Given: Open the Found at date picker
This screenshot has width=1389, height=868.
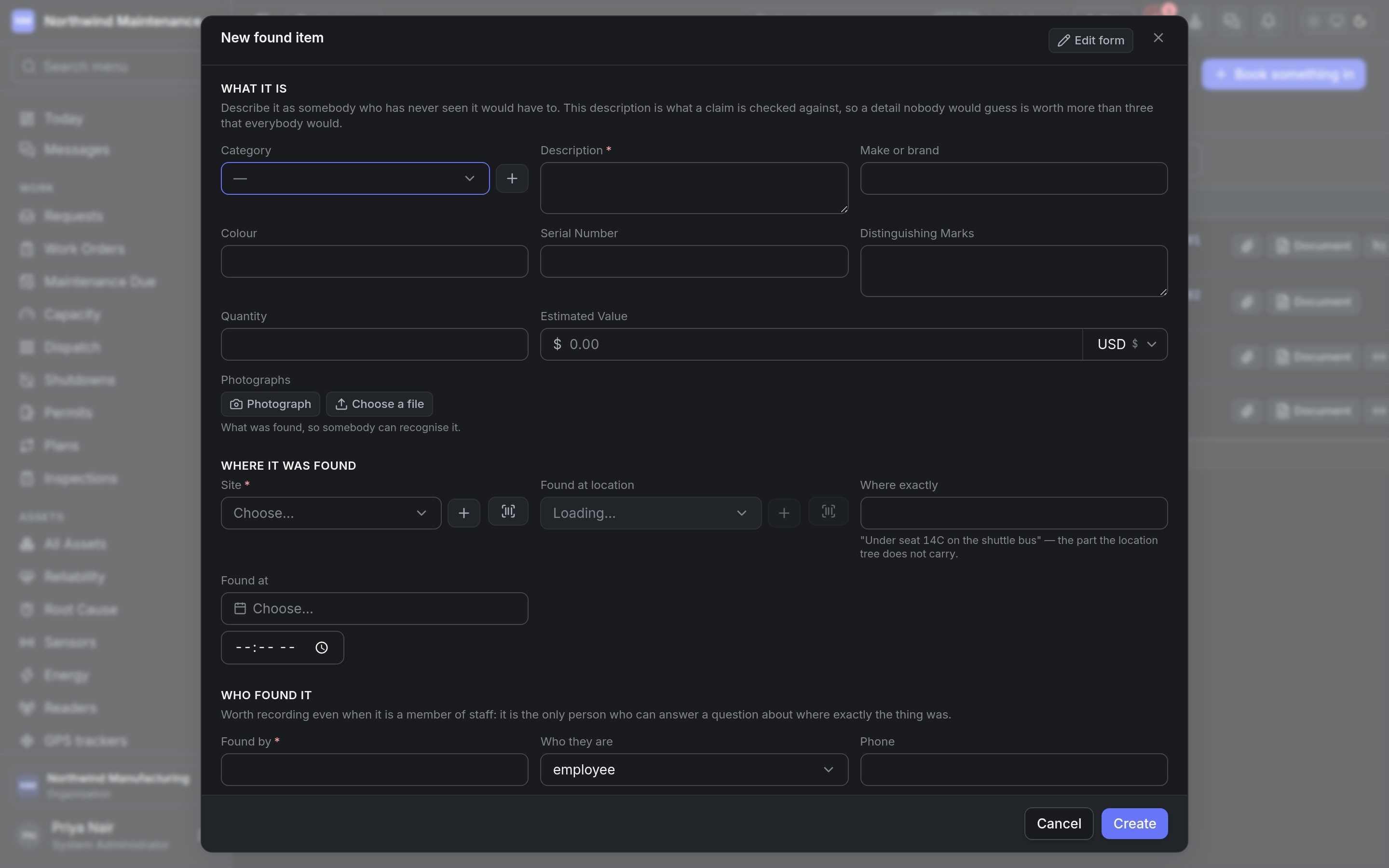Looking at the screenshot, I should (374, 609).
